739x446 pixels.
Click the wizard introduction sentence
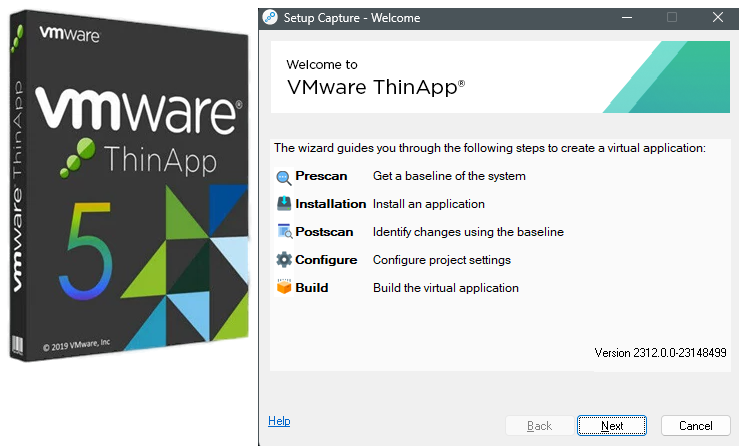[490, 148]
